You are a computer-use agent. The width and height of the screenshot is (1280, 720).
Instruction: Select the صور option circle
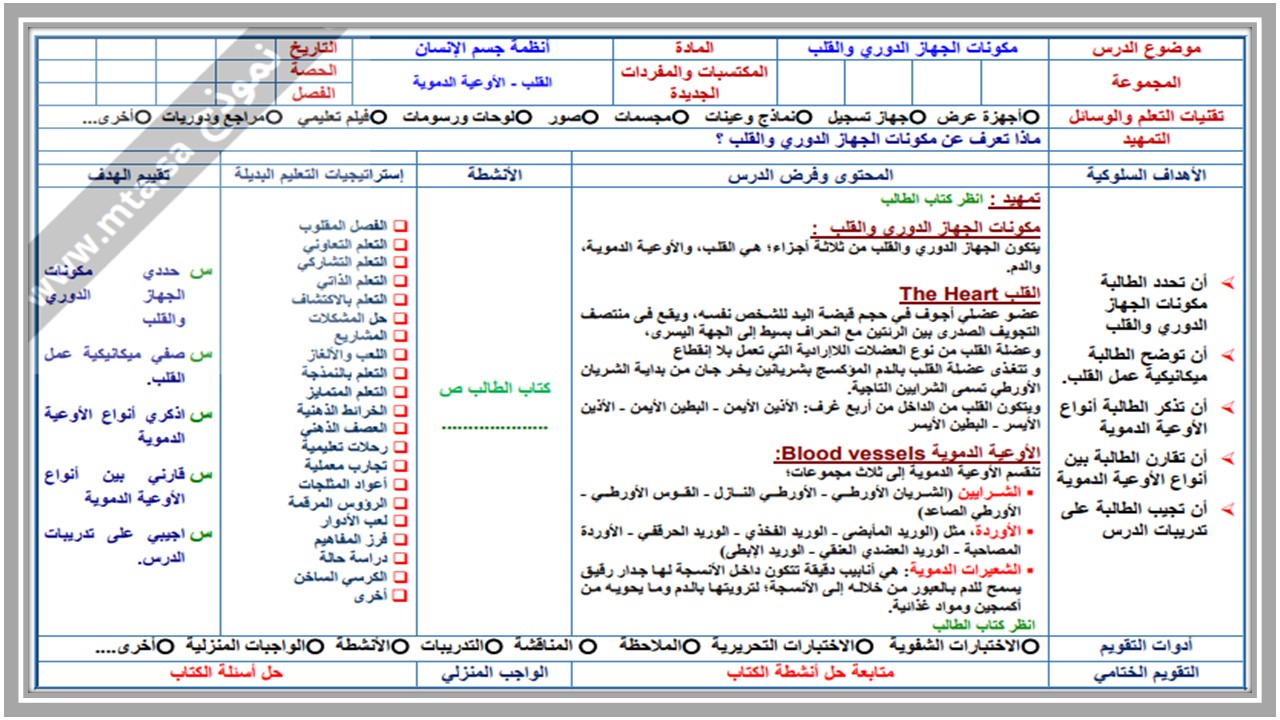pos(591,118)
